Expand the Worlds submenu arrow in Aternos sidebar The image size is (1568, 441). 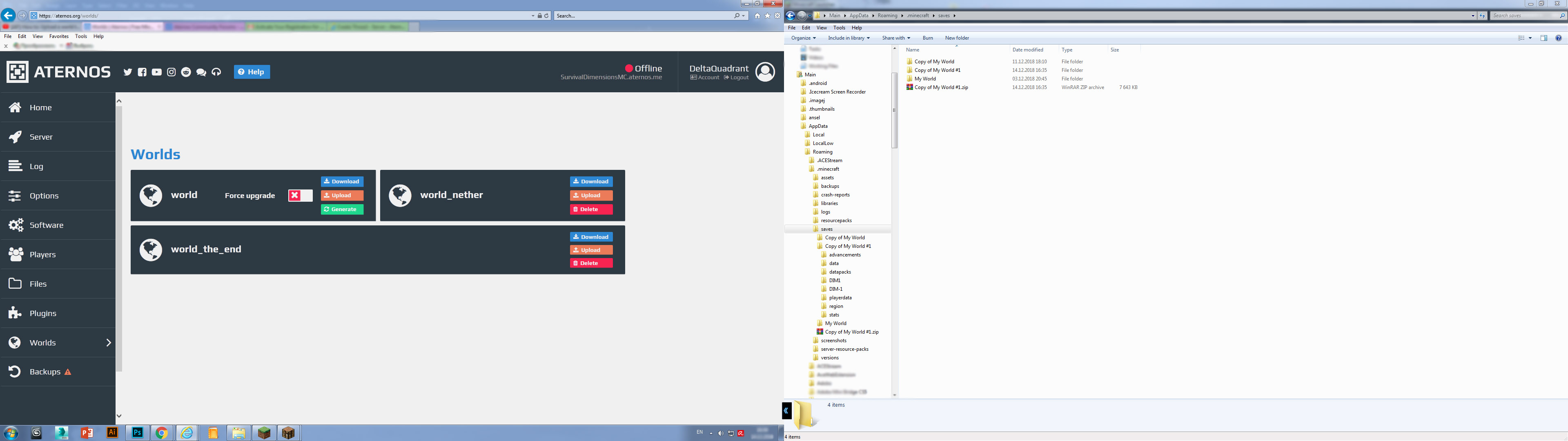[108, 343]
